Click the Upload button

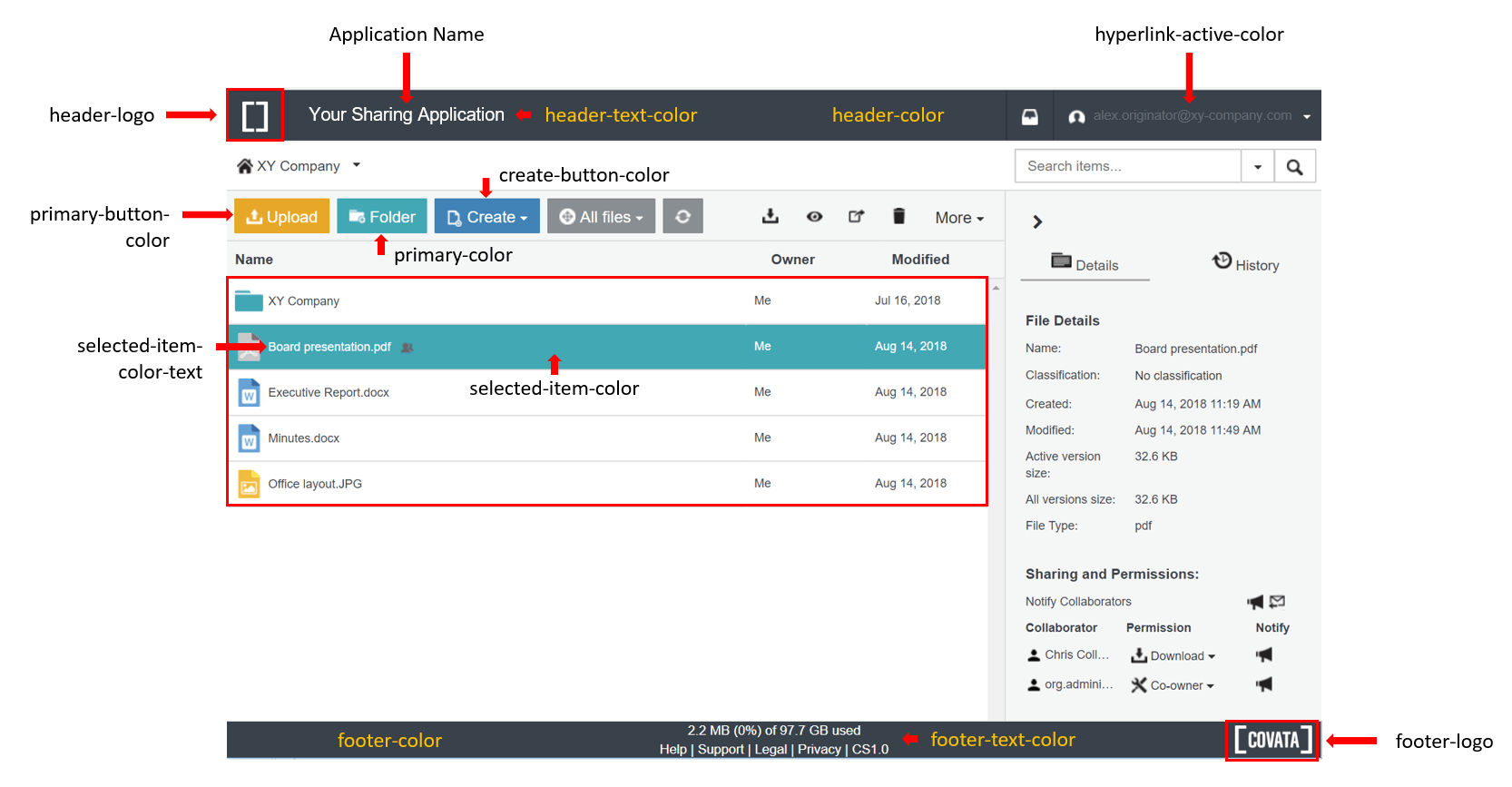(281, 217)
